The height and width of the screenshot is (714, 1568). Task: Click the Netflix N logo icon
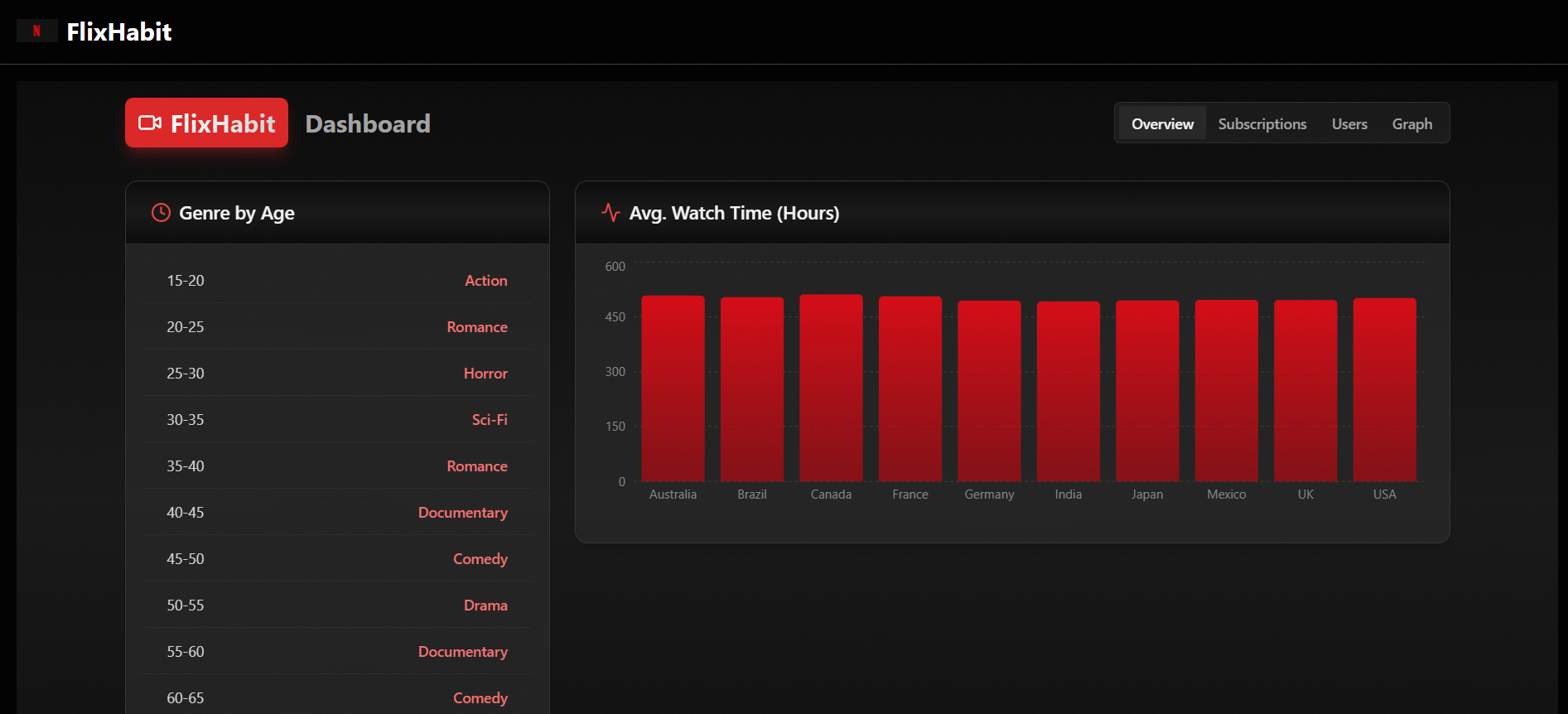click(36, 31)
